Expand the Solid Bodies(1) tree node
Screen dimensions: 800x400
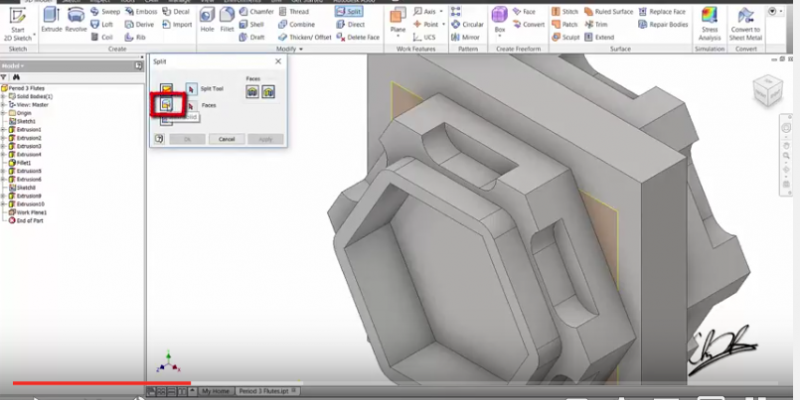click(x=5, y=96)
